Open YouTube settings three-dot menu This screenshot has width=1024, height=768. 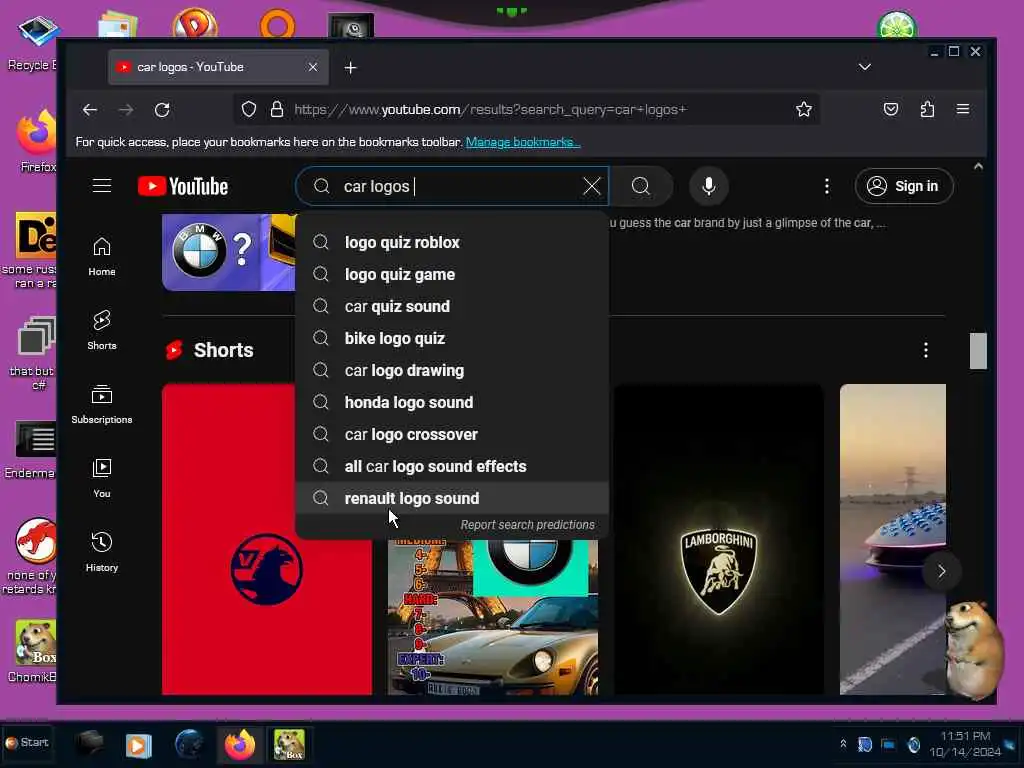(x=827, y=187)
